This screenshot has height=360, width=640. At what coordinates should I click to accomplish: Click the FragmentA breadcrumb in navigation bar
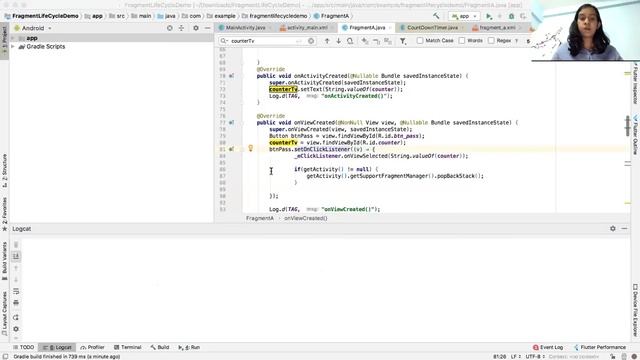[x=331, y=16]
